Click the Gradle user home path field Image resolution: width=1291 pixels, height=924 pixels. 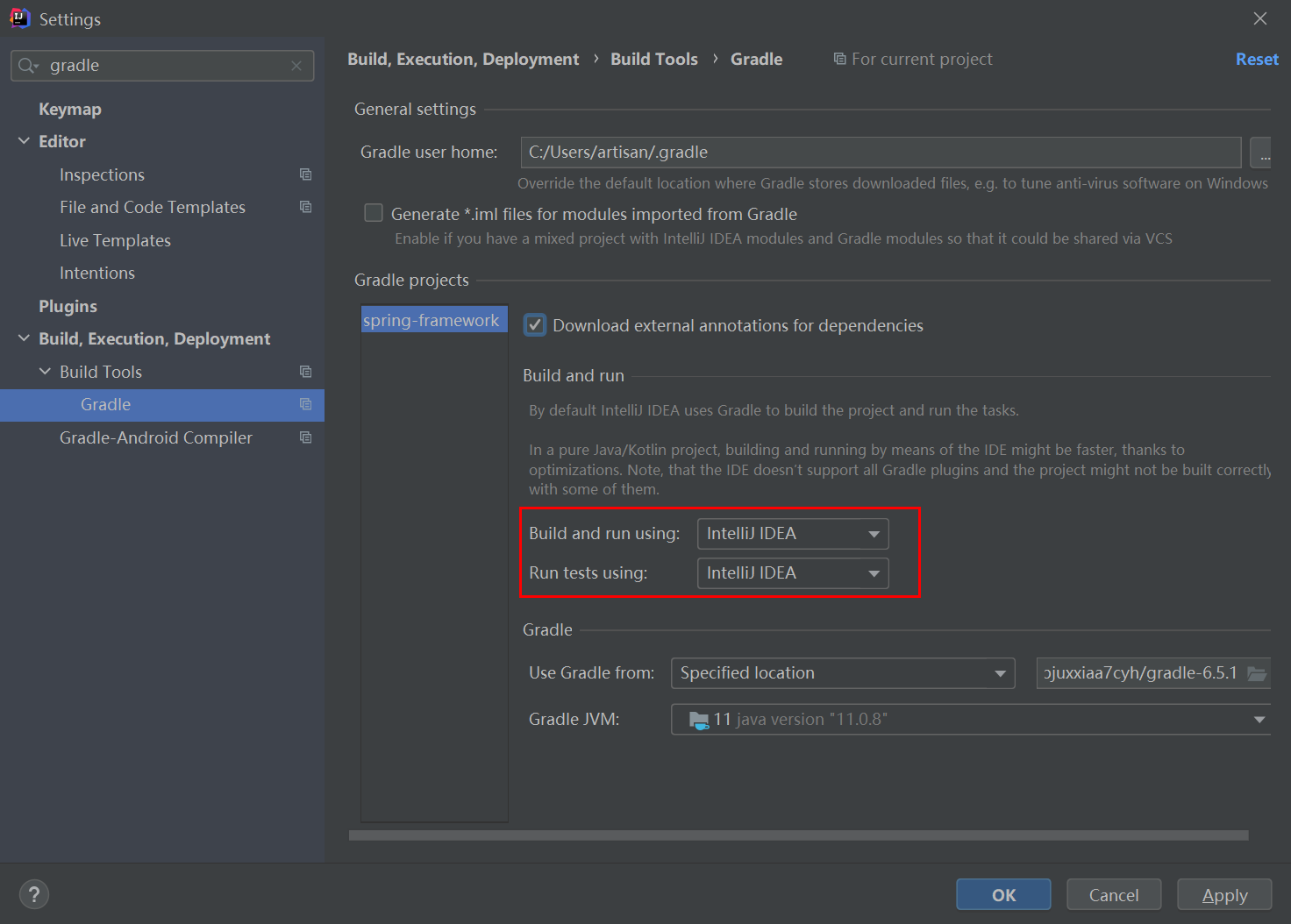pyautogui.click(x=881, y=153)
